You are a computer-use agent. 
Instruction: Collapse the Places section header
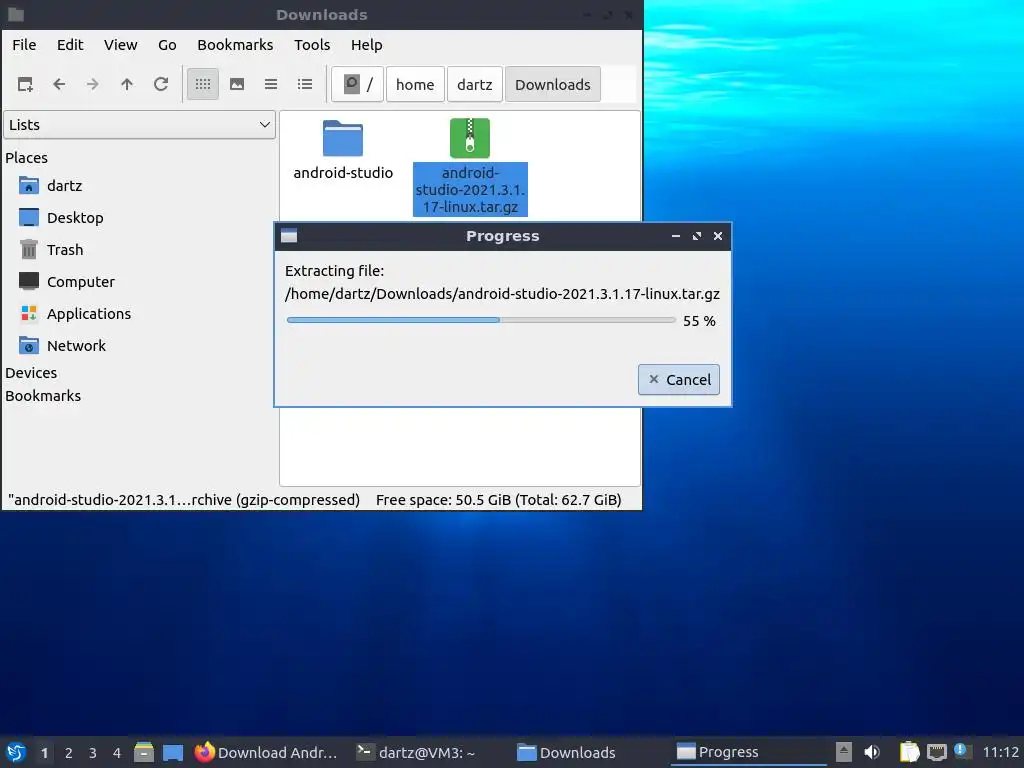[27, 158]
